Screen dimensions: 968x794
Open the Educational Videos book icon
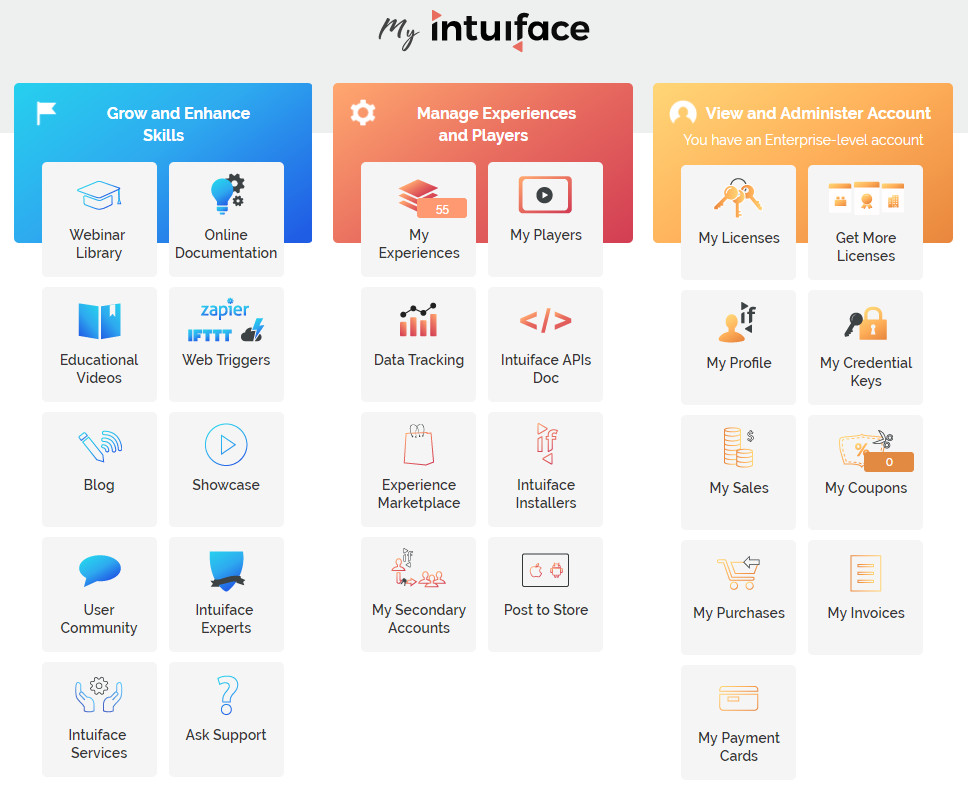click(99, 320)
